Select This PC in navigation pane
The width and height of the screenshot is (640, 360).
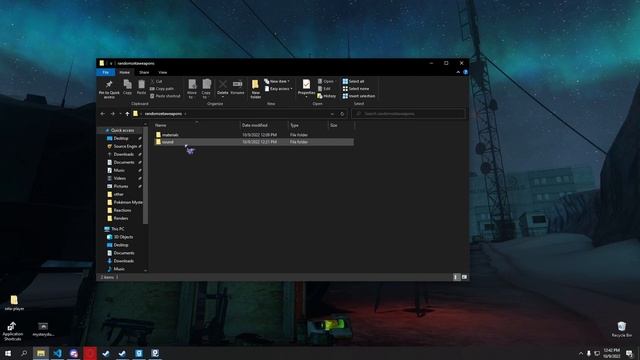[x=118, y=229]
